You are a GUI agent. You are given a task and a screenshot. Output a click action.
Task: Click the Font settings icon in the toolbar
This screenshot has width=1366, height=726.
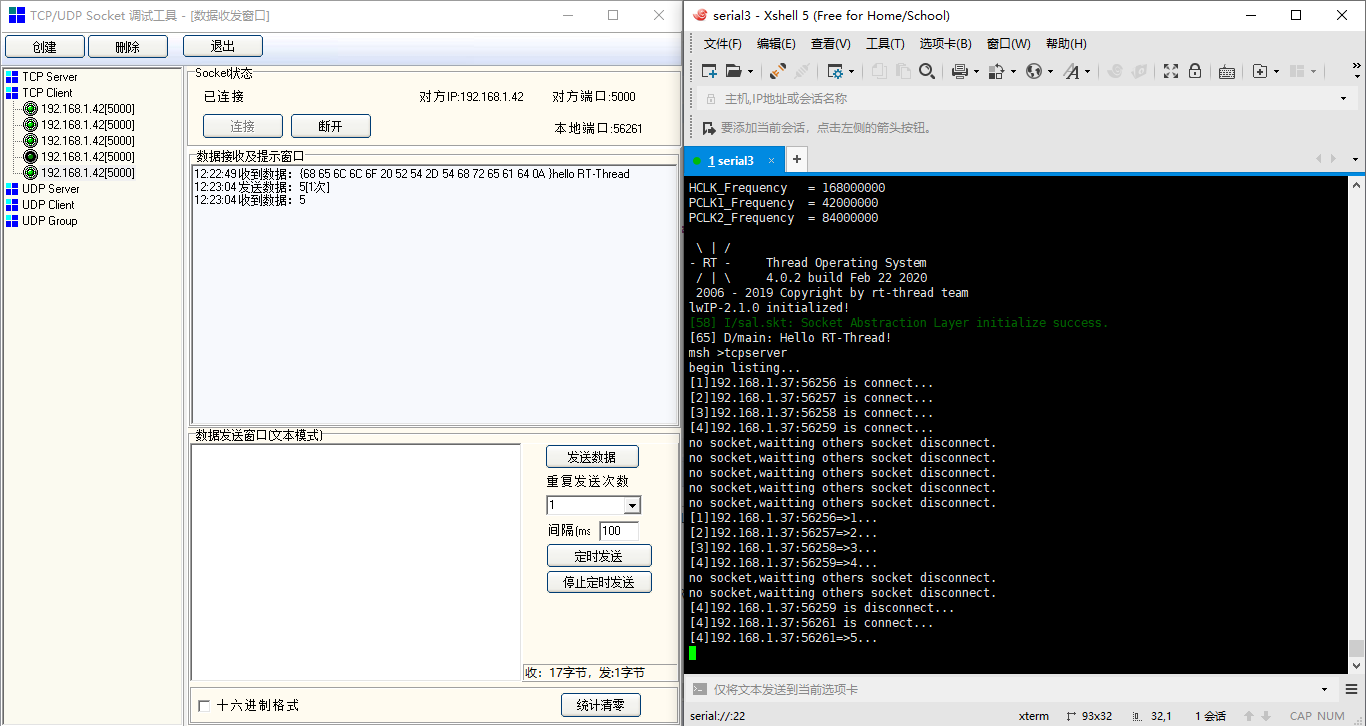pyautogui.click(x=1072, y=71)
